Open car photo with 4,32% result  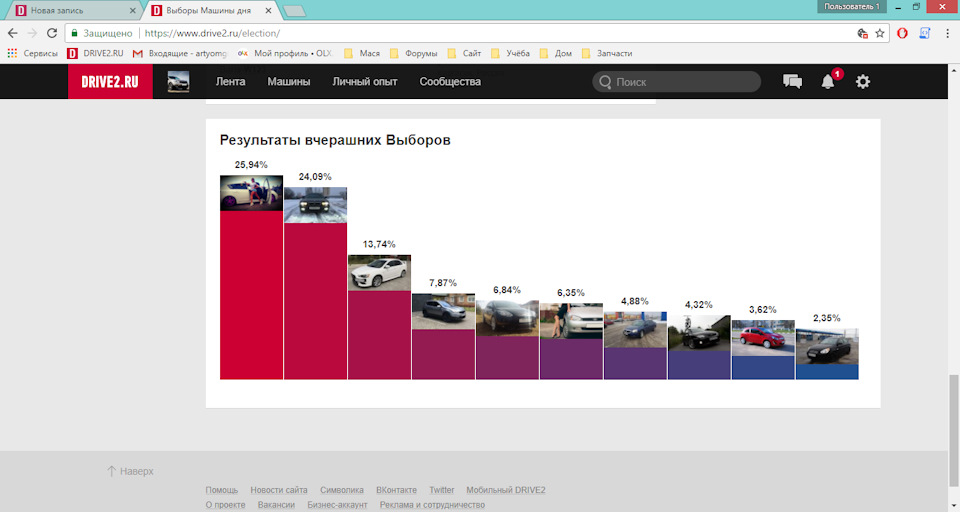click(x=699, y=333)
